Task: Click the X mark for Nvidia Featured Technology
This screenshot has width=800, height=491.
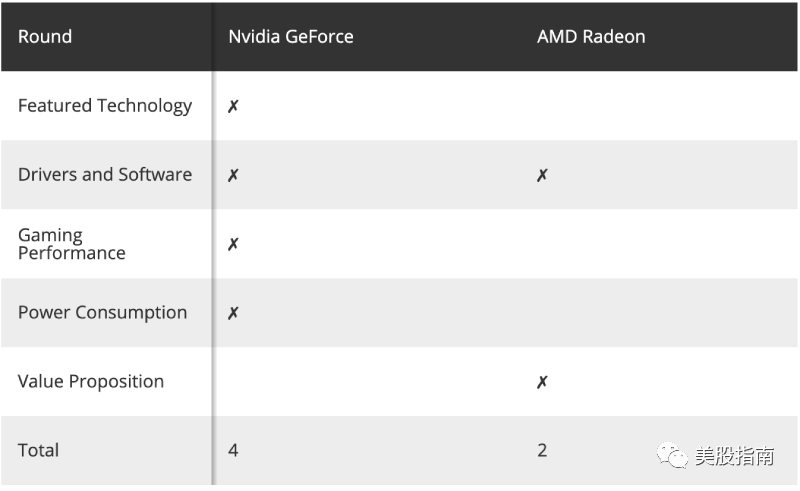Action: click(233, 106)
